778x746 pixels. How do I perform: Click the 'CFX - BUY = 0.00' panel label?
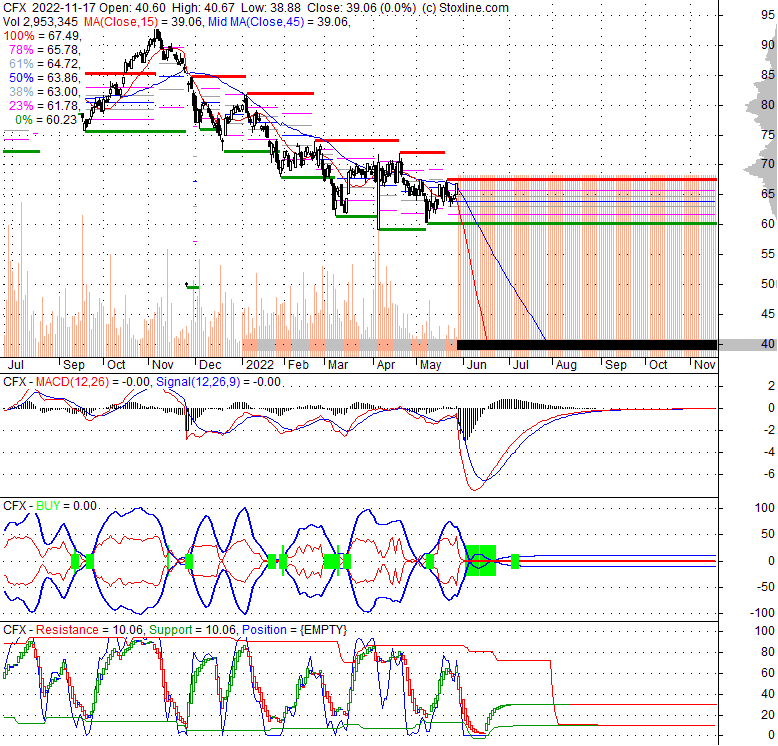point(50,506)
